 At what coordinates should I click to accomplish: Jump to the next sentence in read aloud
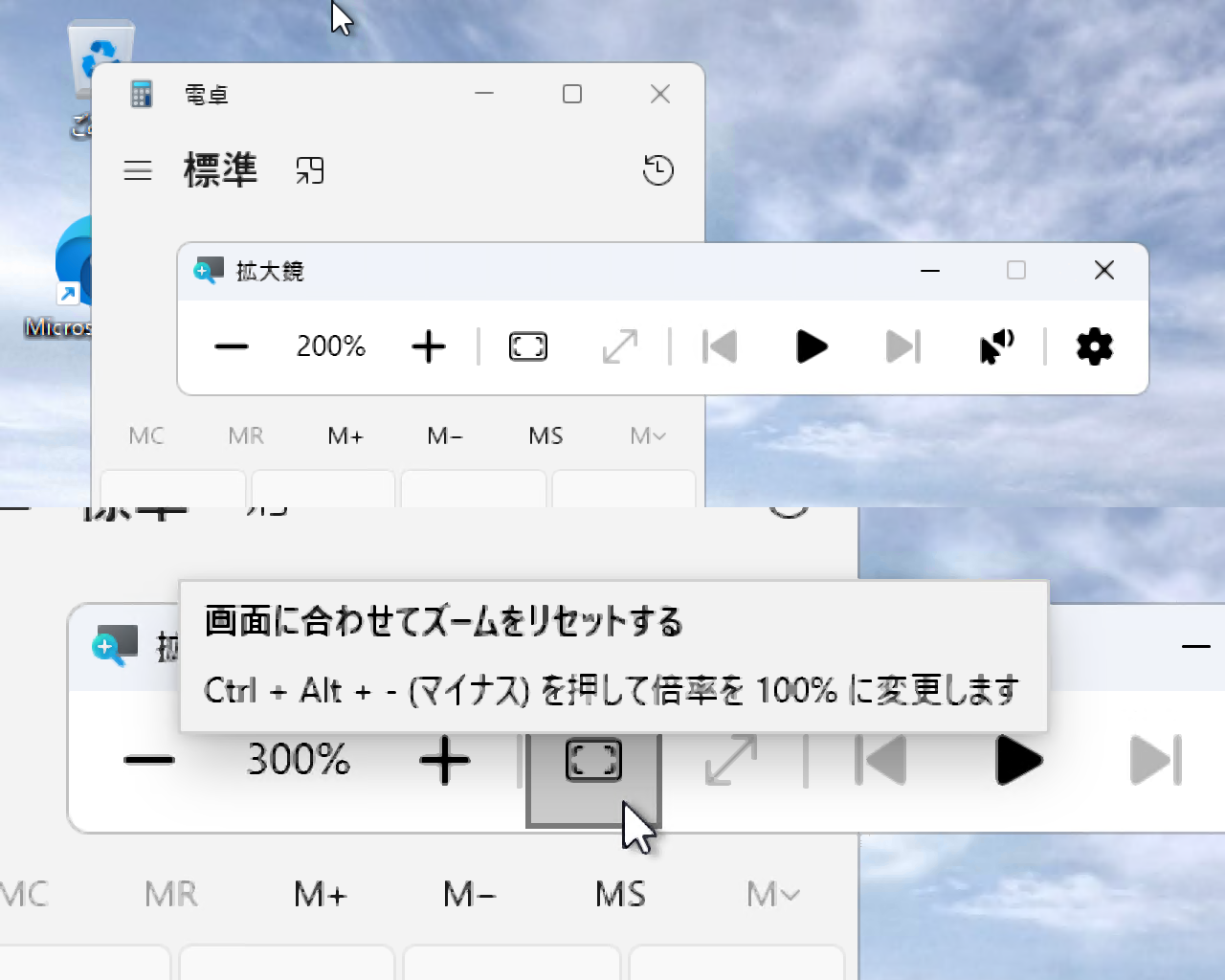[901, 346]
